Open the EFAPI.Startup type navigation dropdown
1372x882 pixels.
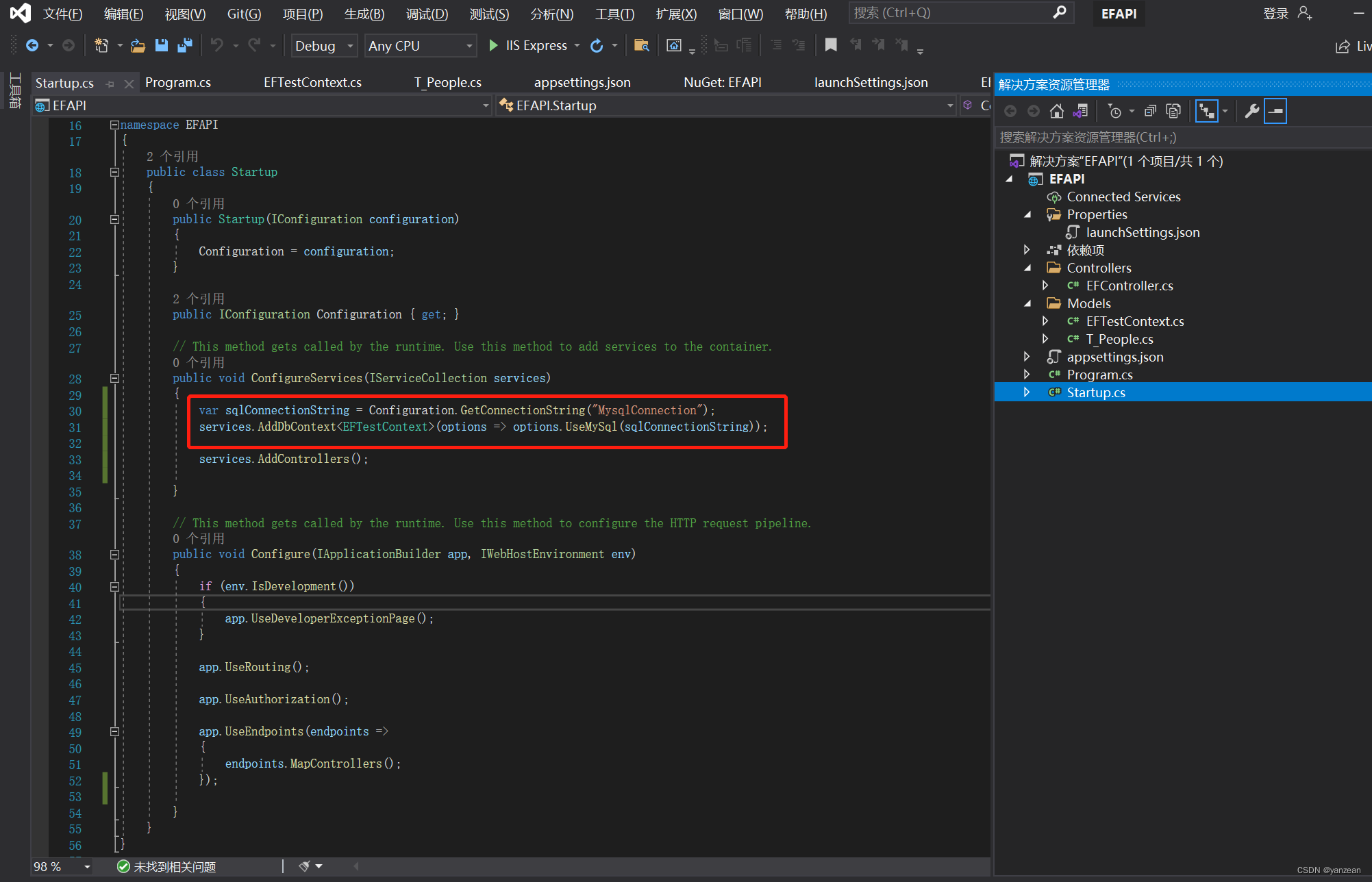(726, 105)
